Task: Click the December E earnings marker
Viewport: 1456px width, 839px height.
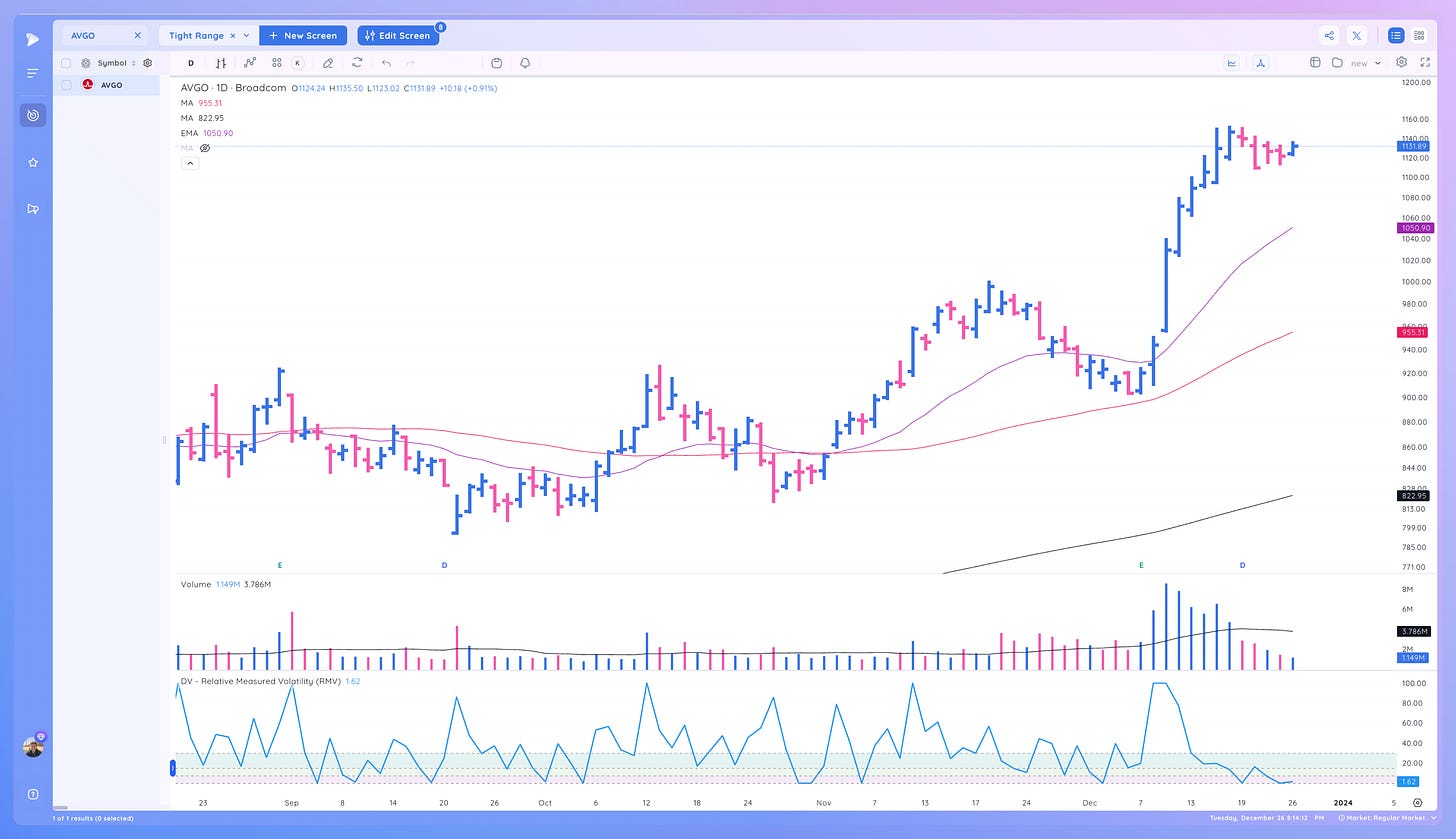Action: coord(1141,565)
